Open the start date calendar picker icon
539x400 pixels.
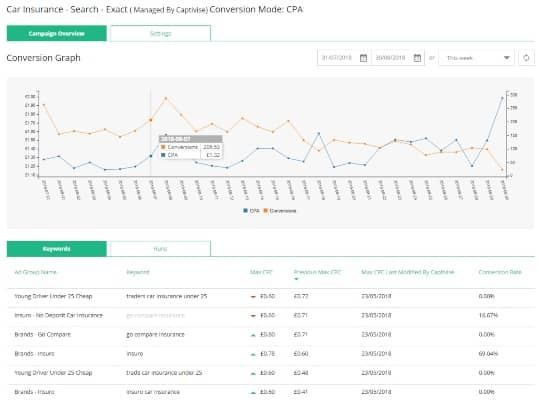tap(363, 58)
